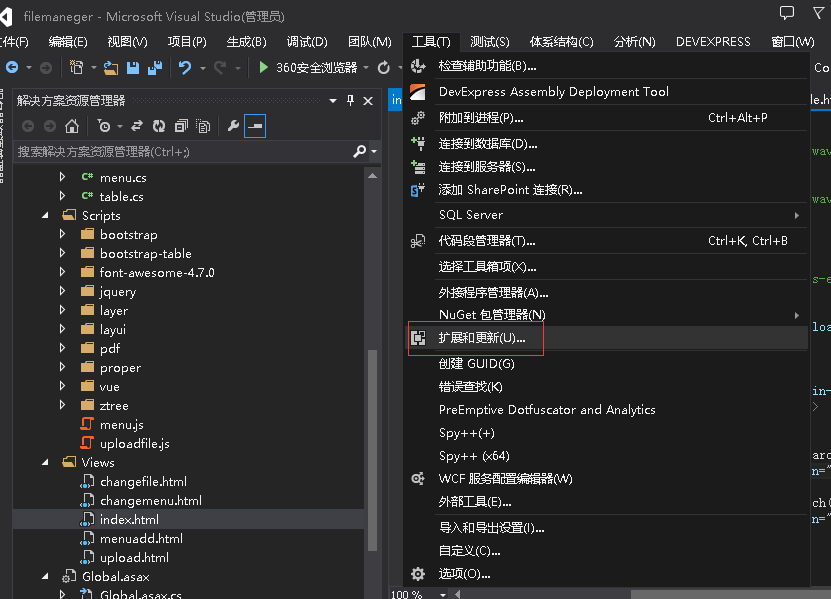Image resolution: width=831 pixels, height=599 pixels.
Task: Click the notifications filter funnel icon
Action: click(819, 13)
